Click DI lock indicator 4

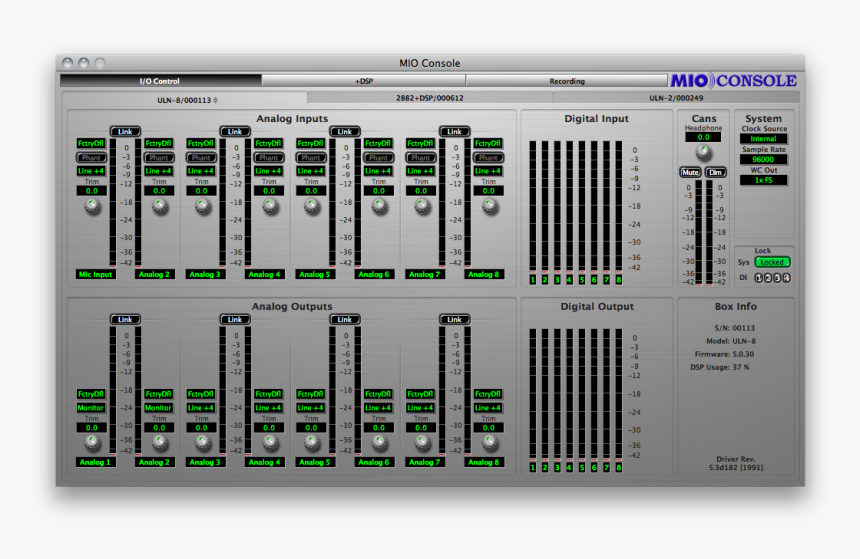(x=787, y=278)
